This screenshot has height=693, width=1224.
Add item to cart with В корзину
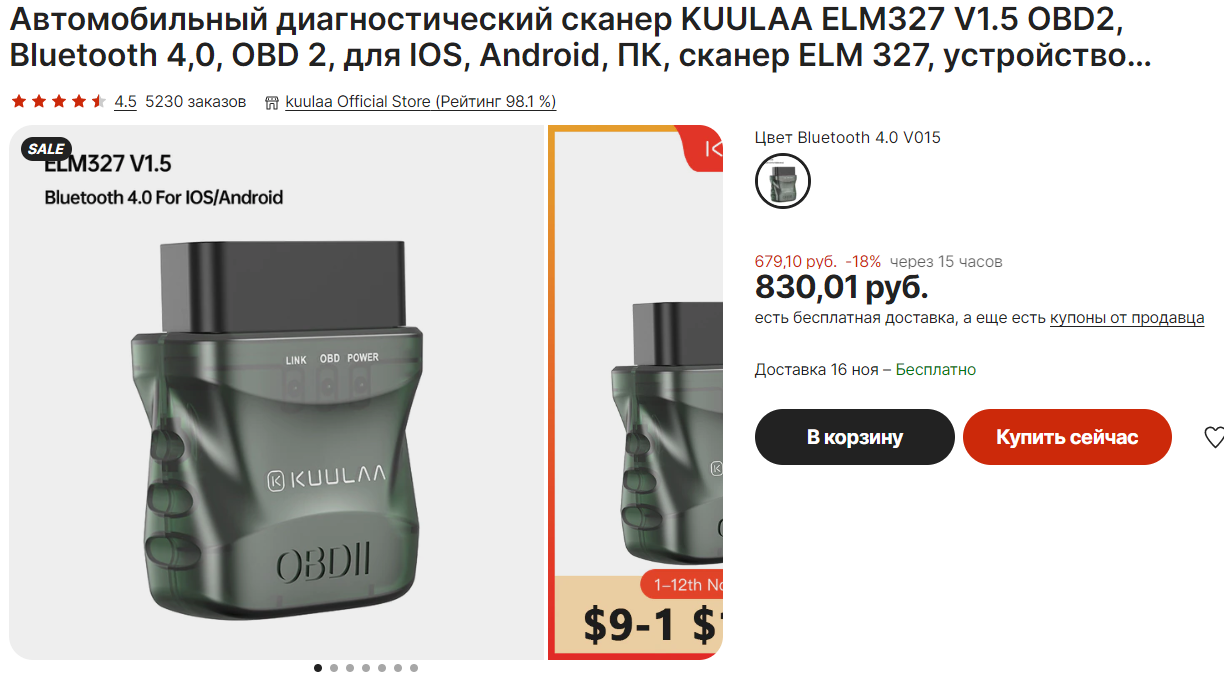[x=855, y=437]
